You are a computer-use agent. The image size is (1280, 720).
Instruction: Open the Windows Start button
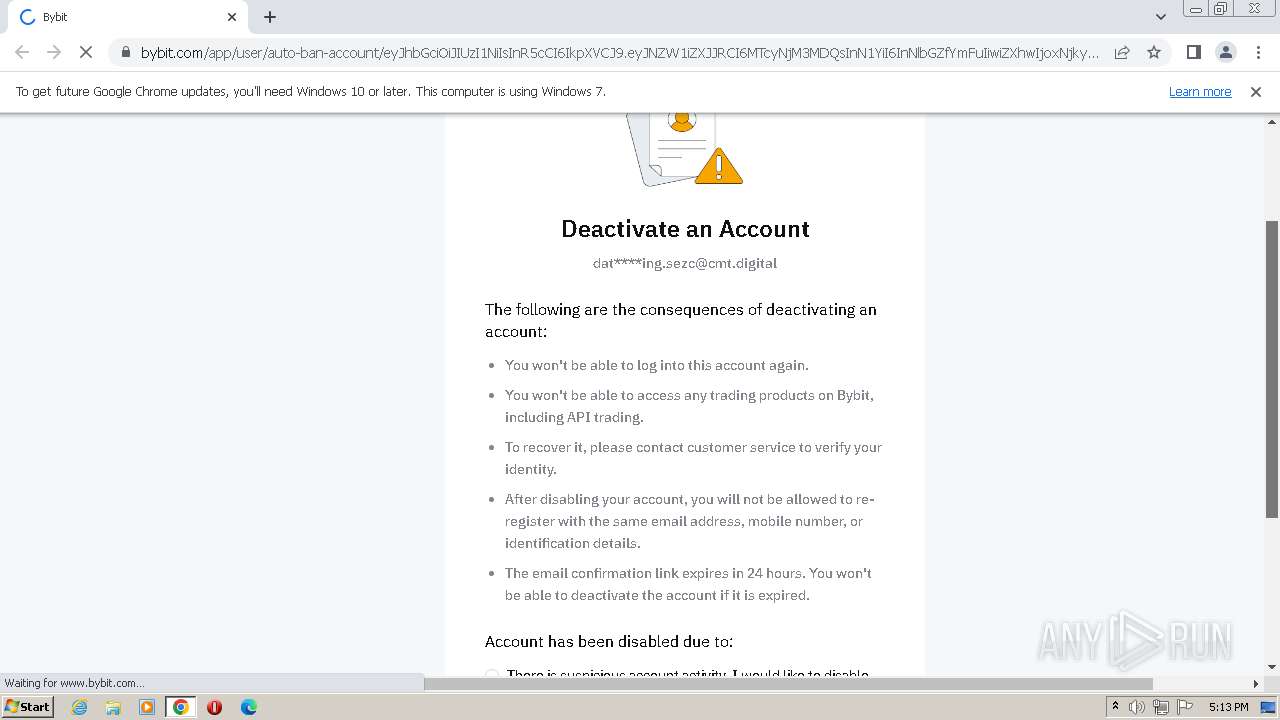pyautogui.click(x=27, y=707)
